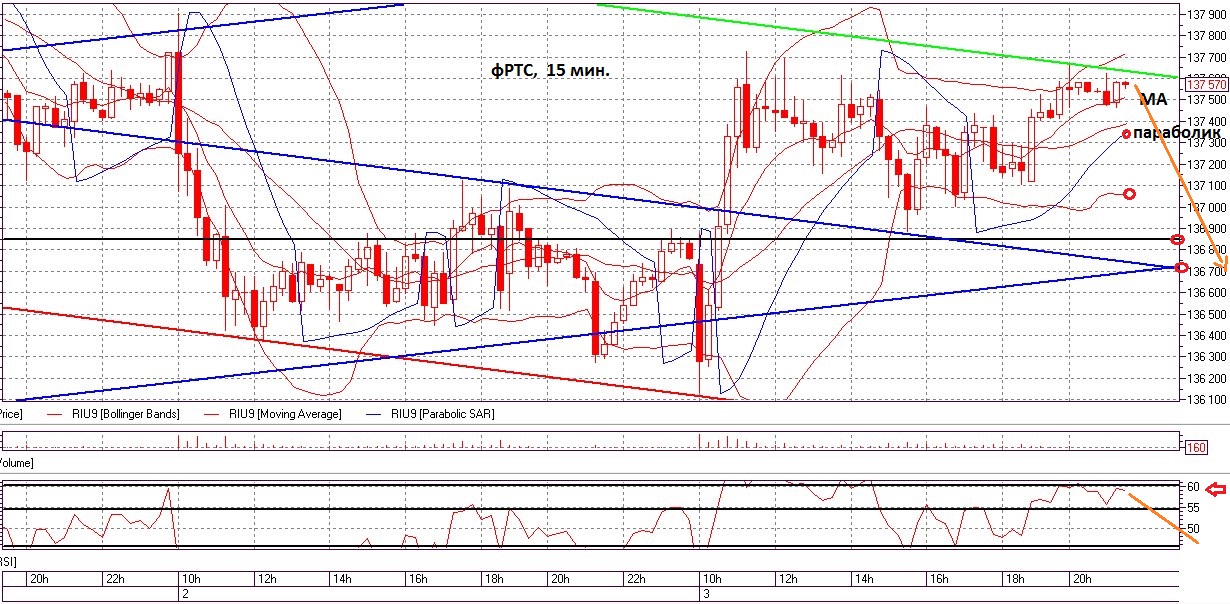Click the 137 800 price axis label
Viewport: 1230px width, 604px height.
[x=1205, y=35]
